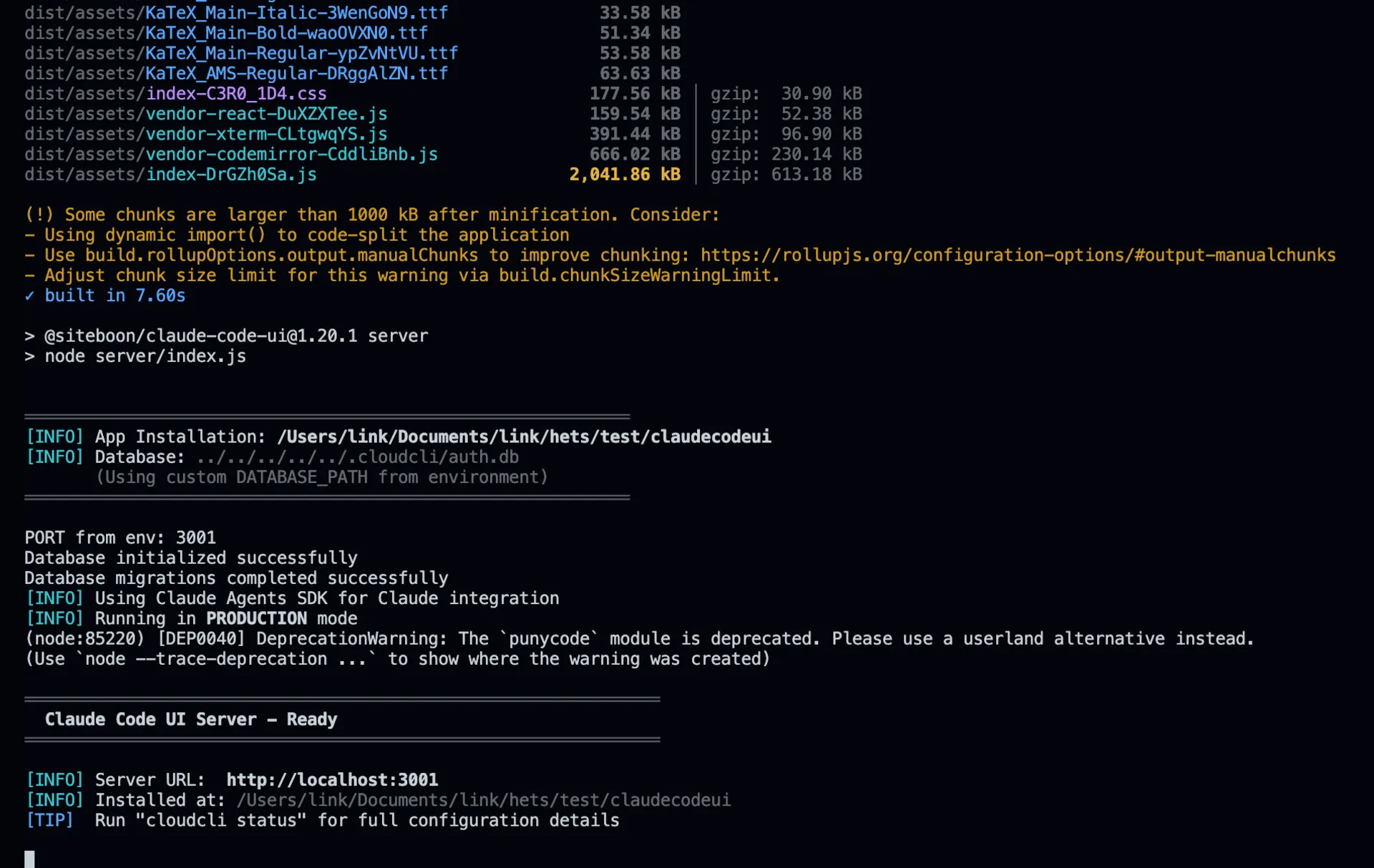Select the 'built in 7.60s' status line
This screenshot has width=1374, height=868.
pos(104,295)
